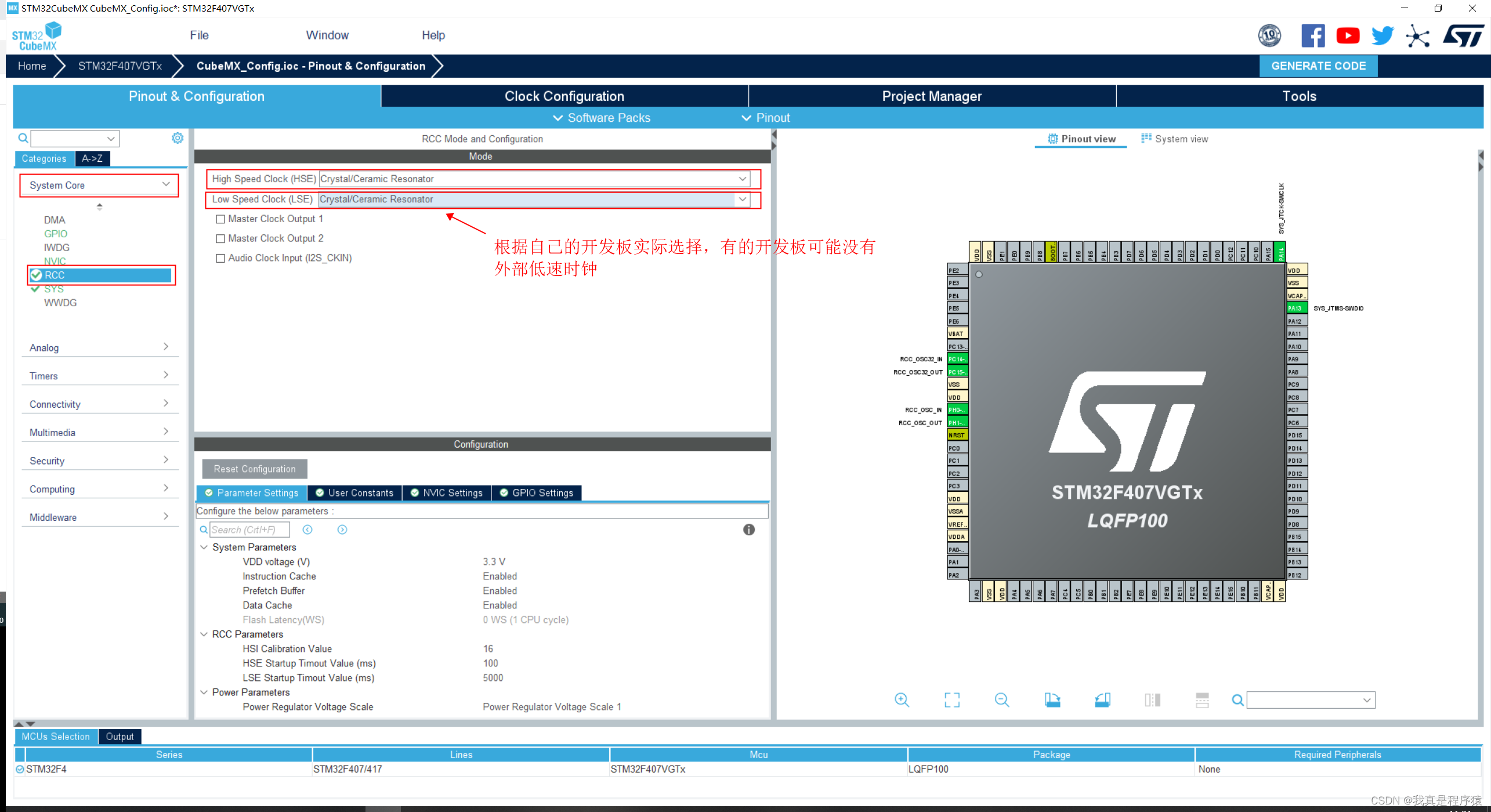Viewport: 1491px width, 812px height.
Task: Fit the chip view to the window
Action: tap(952, 700)
